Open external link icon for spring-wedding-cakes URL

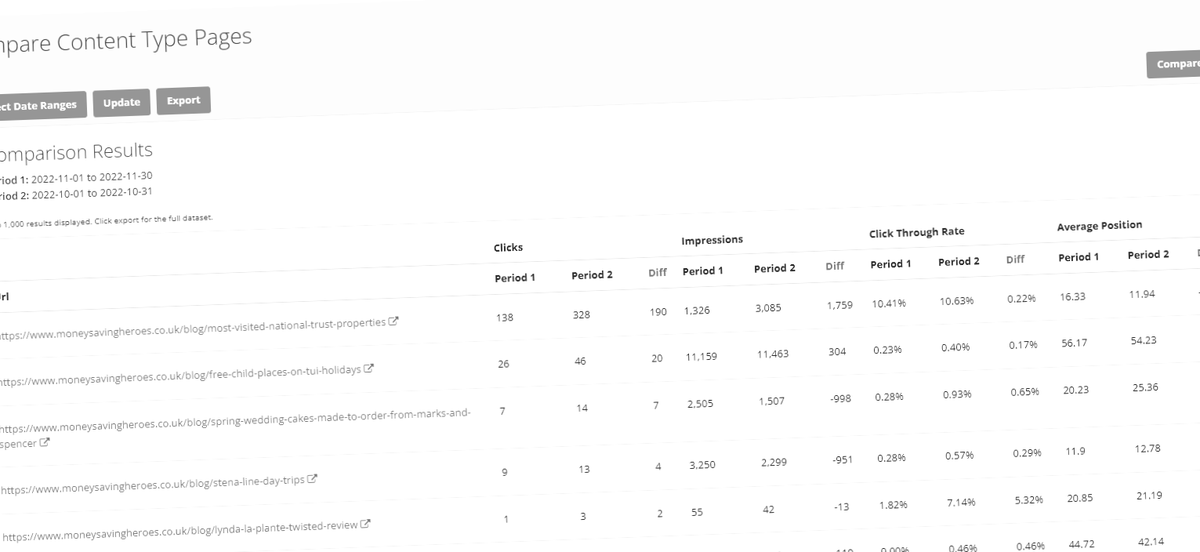click(x=45, y=442)
